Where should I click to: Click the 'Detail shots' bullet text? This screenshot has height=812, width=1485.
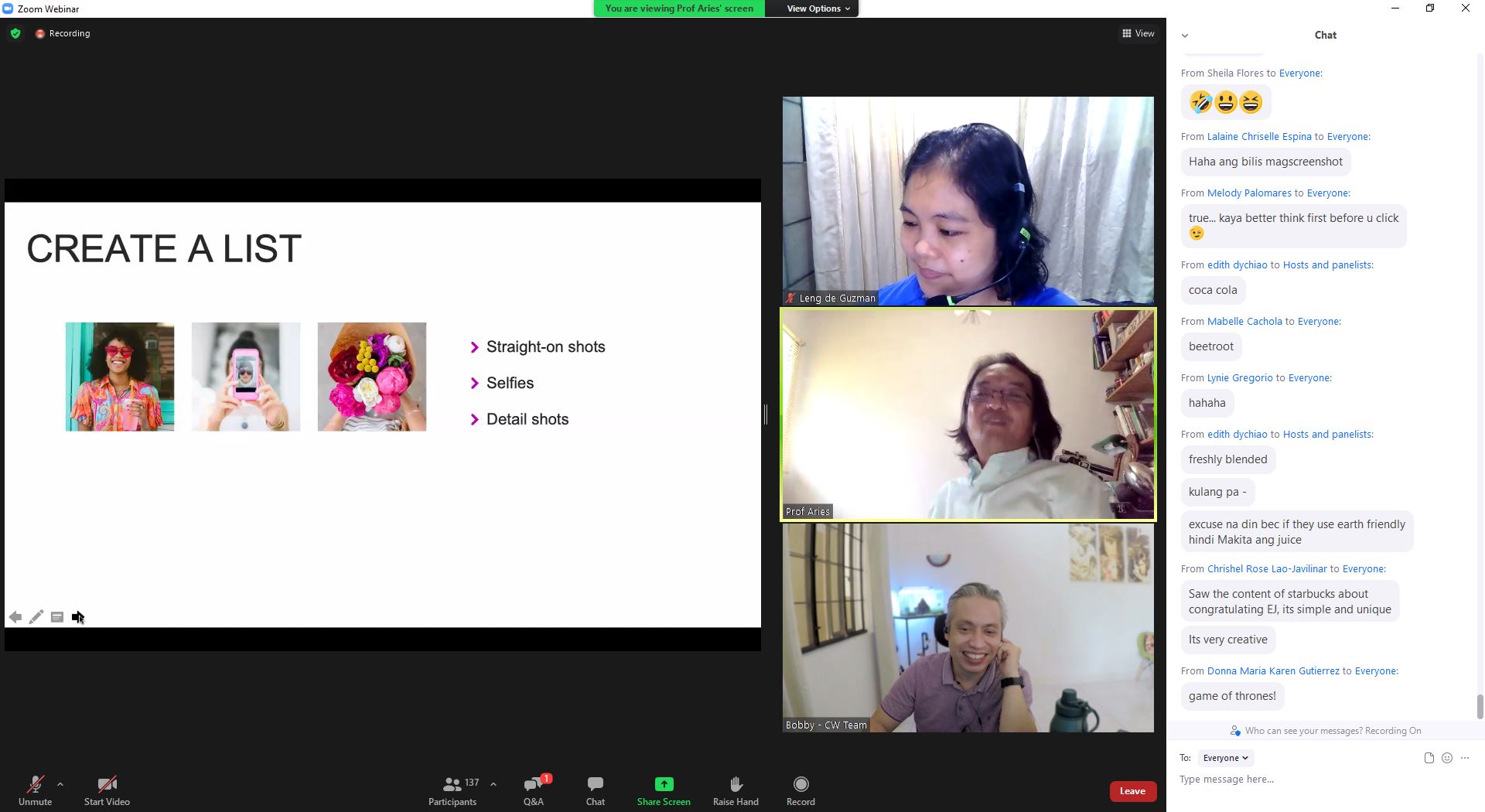point(527,419)
